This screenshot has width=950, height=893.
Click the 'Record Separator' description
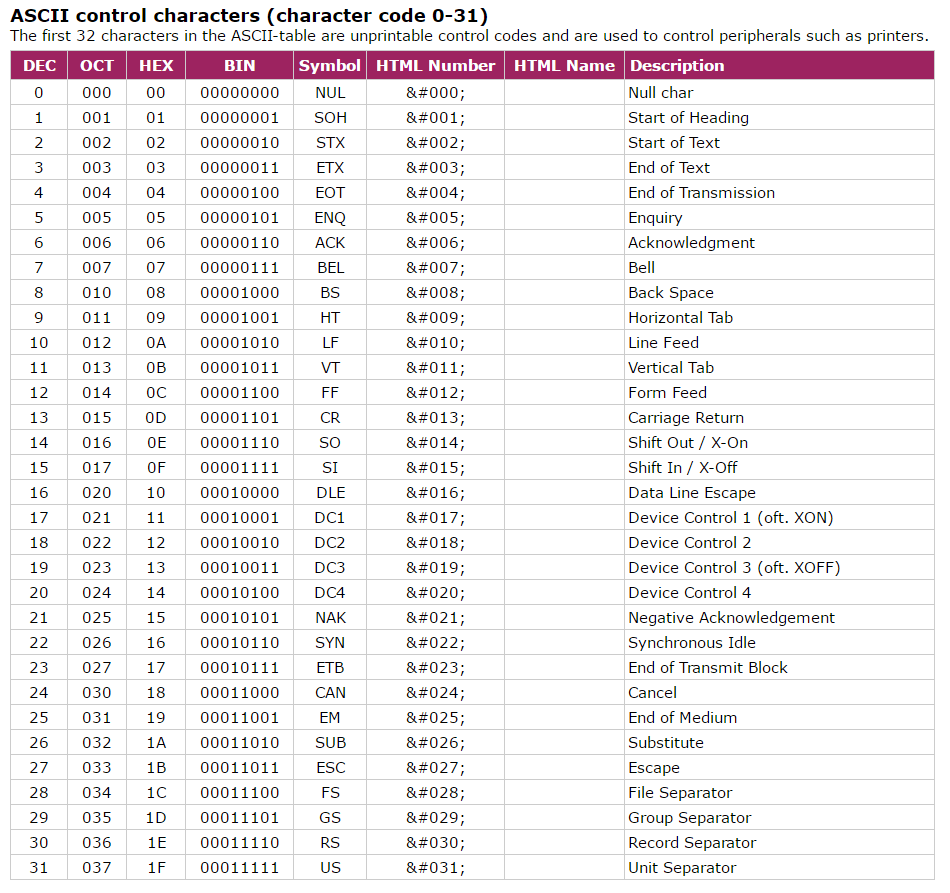click(692, 843)
